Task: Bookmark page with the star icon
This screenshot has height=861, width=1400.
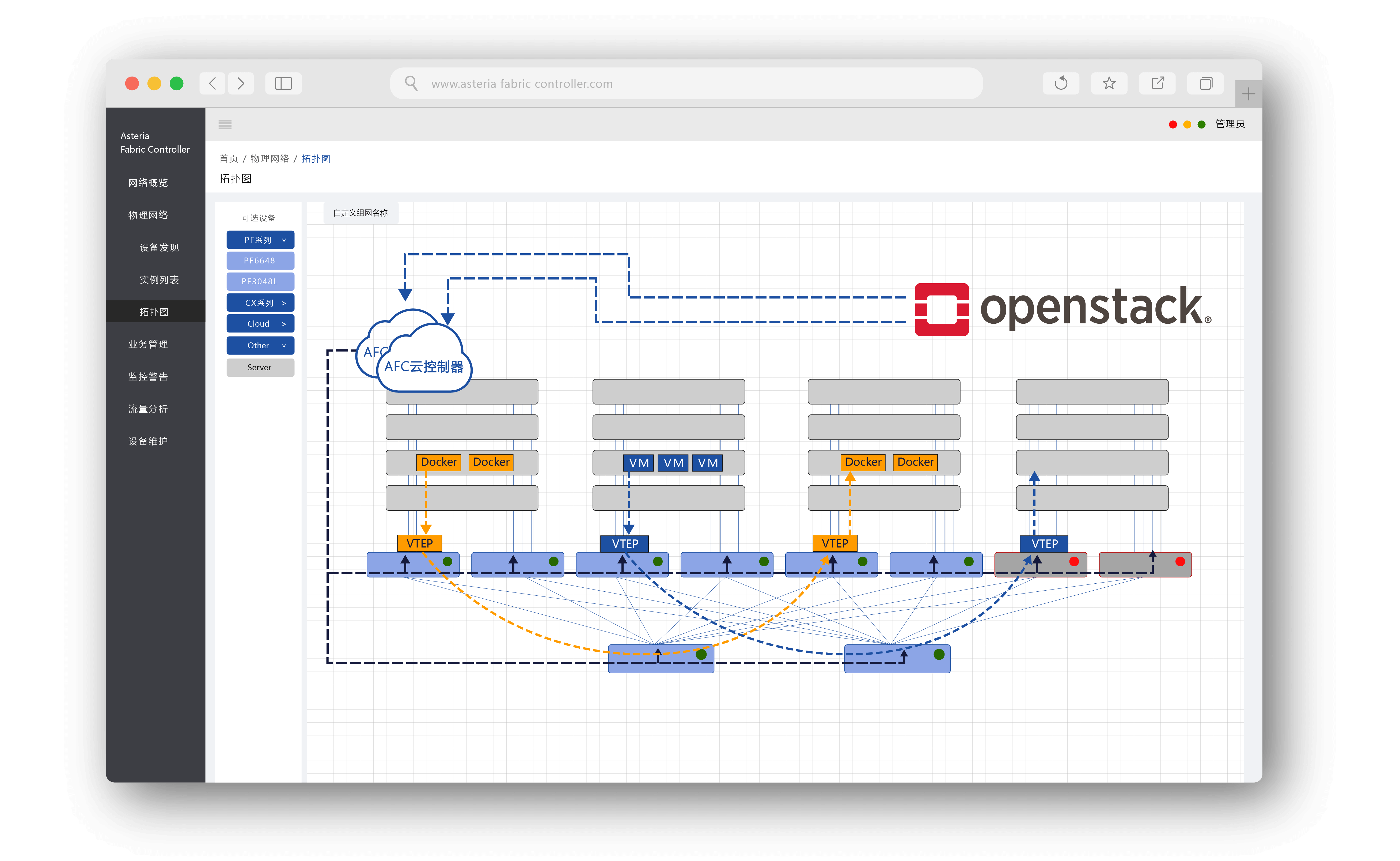Action: (x=1109, y=84)
